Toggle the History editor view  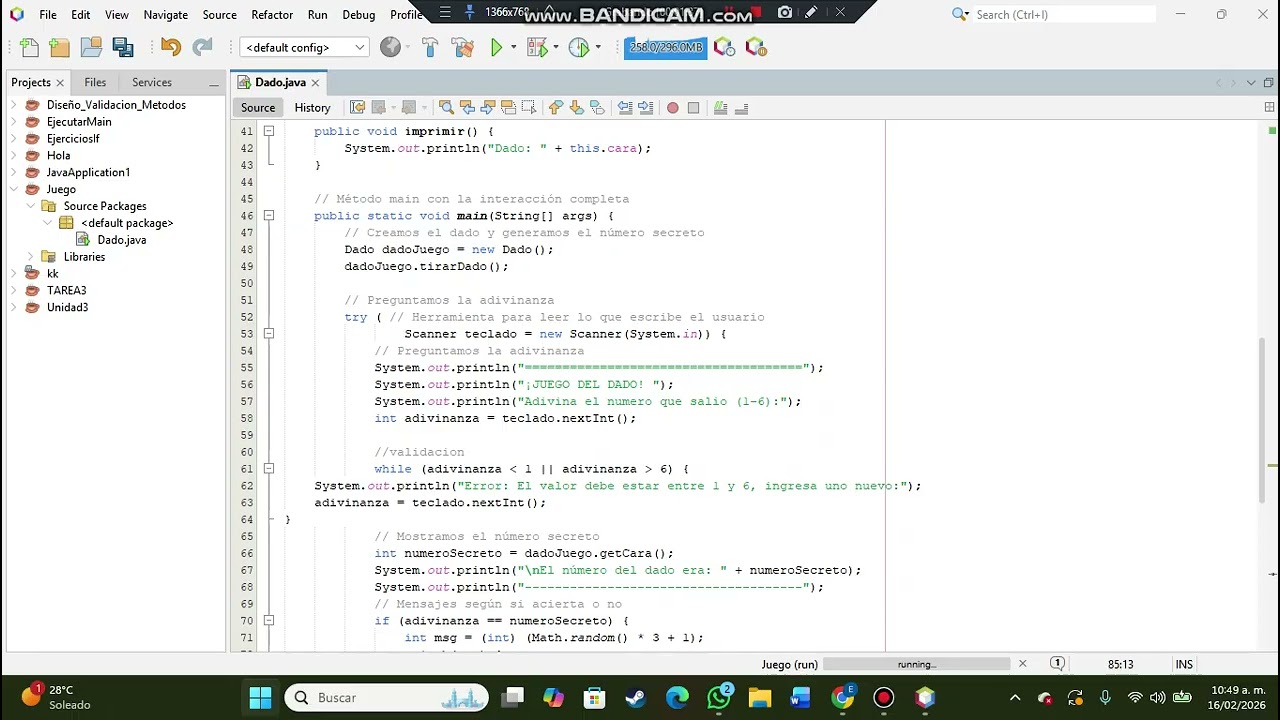coord(312,107)
